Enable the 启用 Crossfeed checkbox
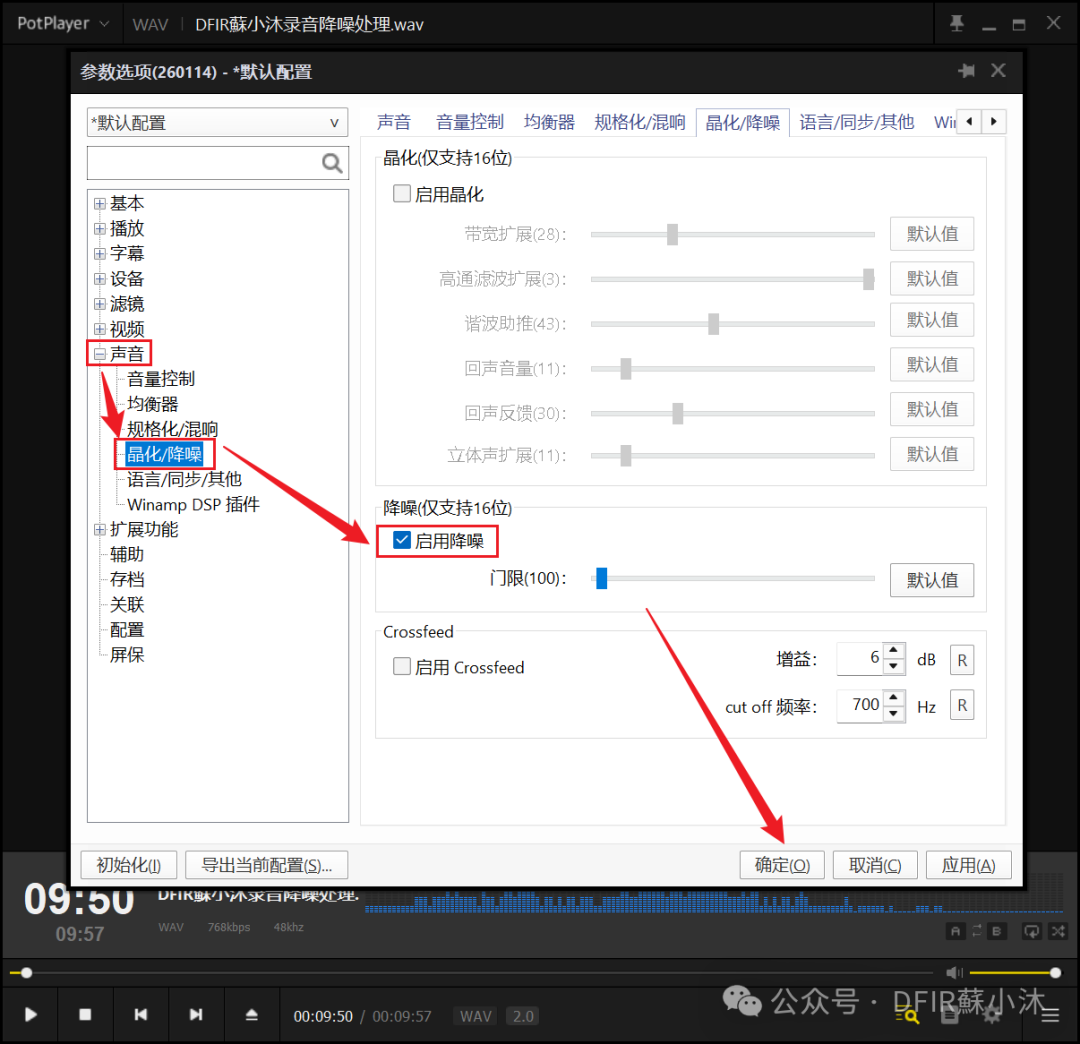Screen dimensions: 1080x1044 pyautogui.click(x=402, y=667)
